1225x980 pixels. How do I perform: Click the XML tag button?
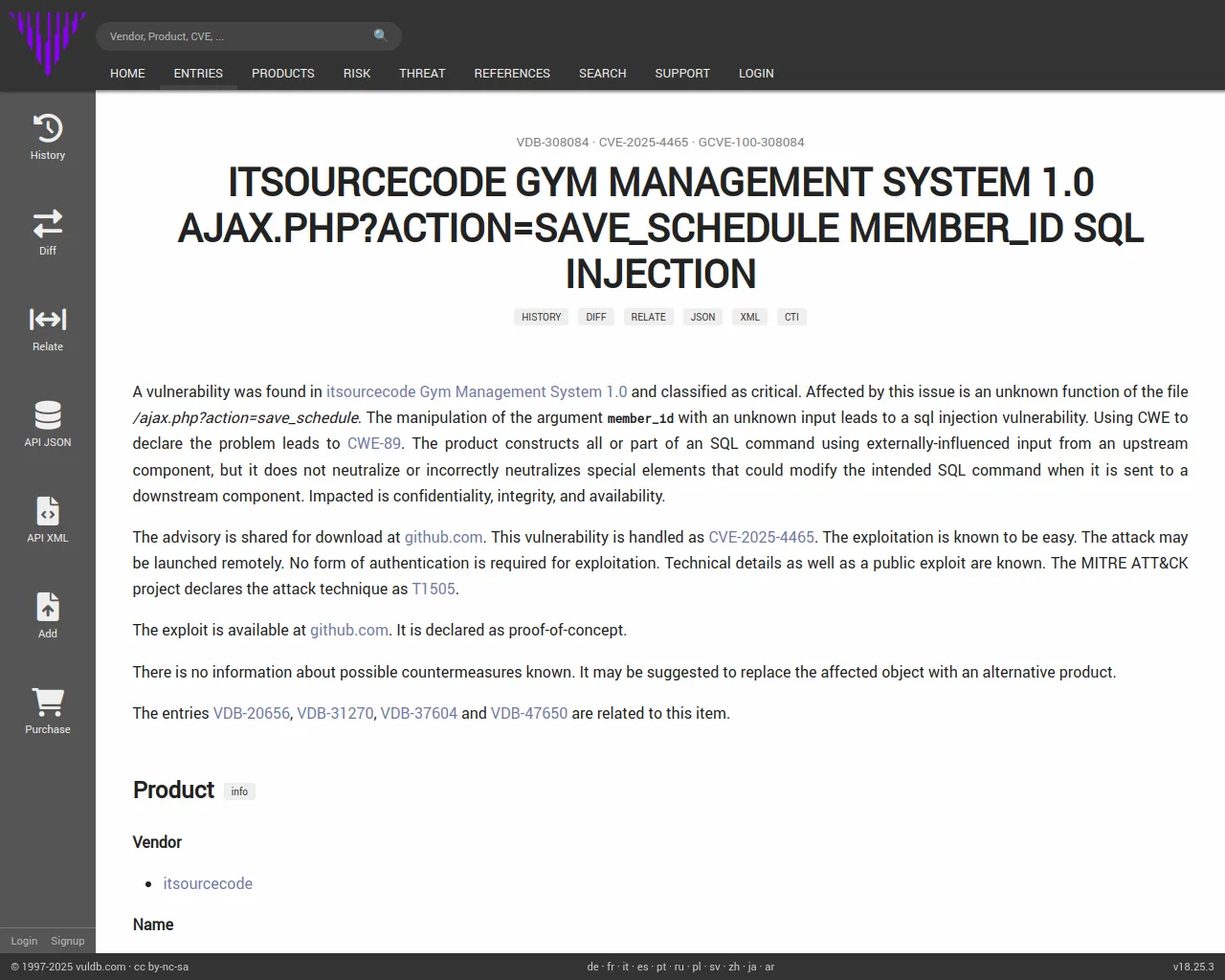[x=750, y=317]
